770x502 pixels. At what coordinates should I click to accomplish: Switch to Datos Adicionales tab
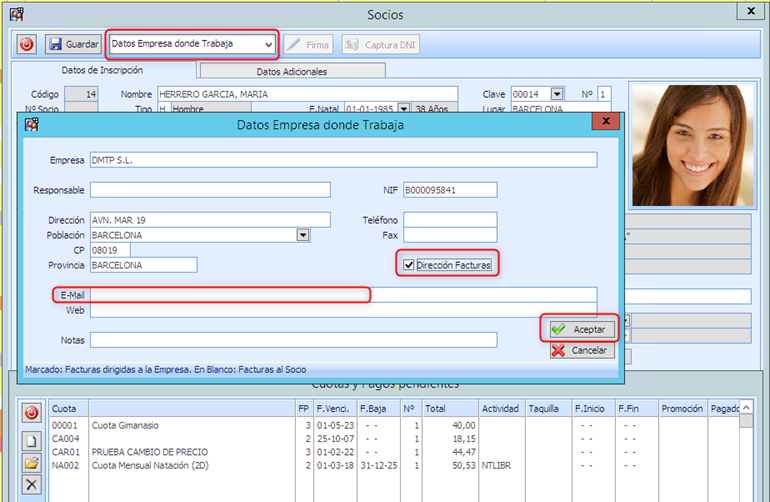coord(291,71)
